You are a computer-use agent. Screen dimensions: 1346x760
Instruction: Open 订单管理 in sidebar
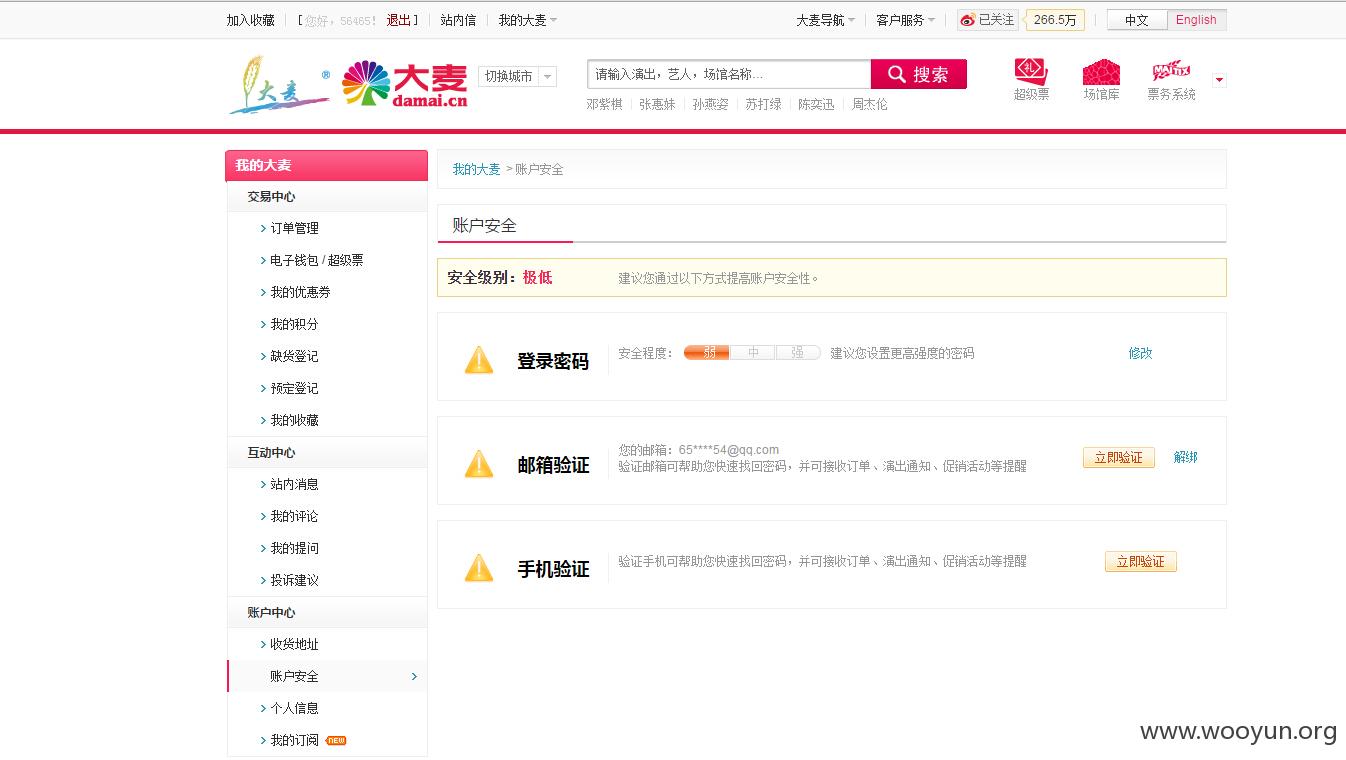point(294,228)
